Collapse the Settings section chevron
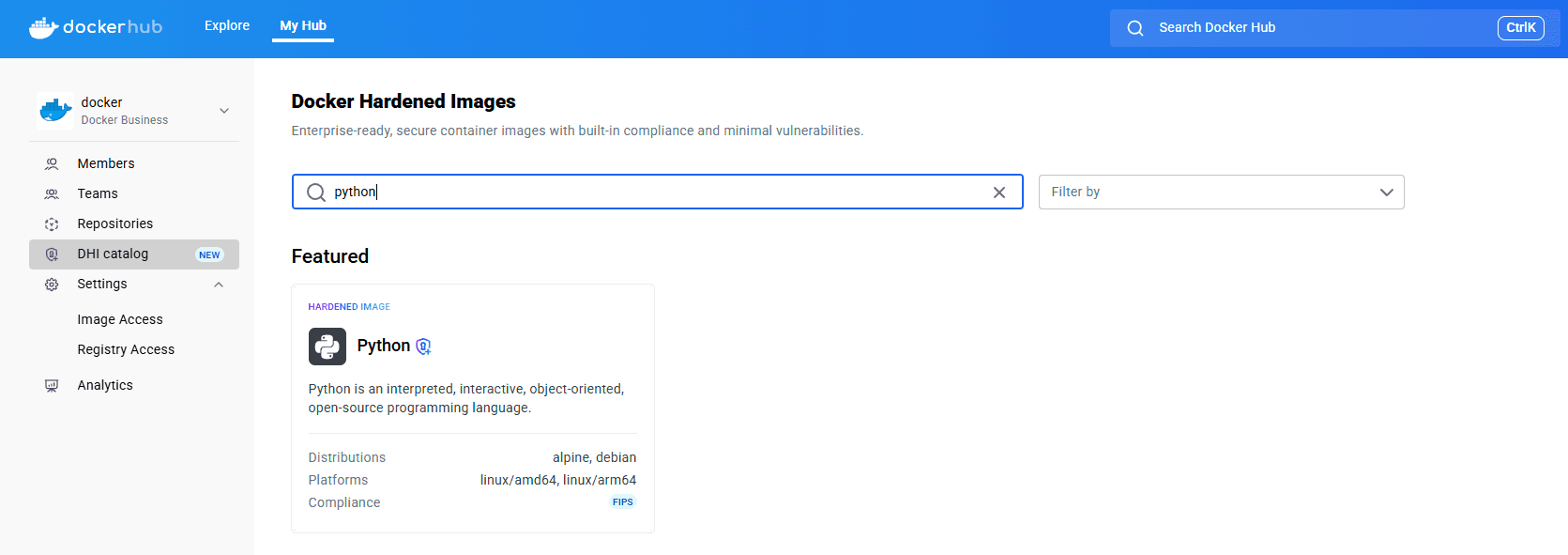 [219, 285]
